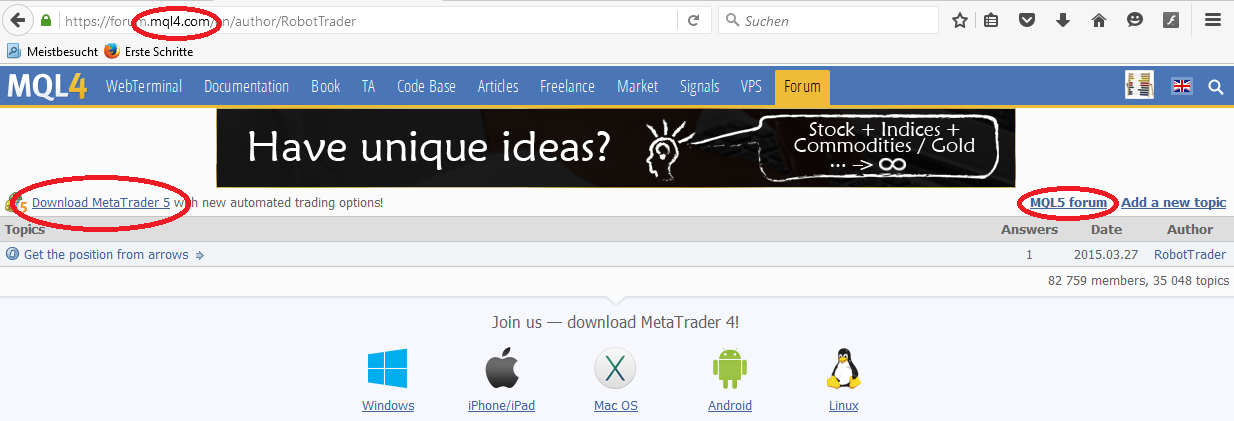Click the Apple iPhone/iPad icon
The image size is (1234, 421).
coord(502,368)
